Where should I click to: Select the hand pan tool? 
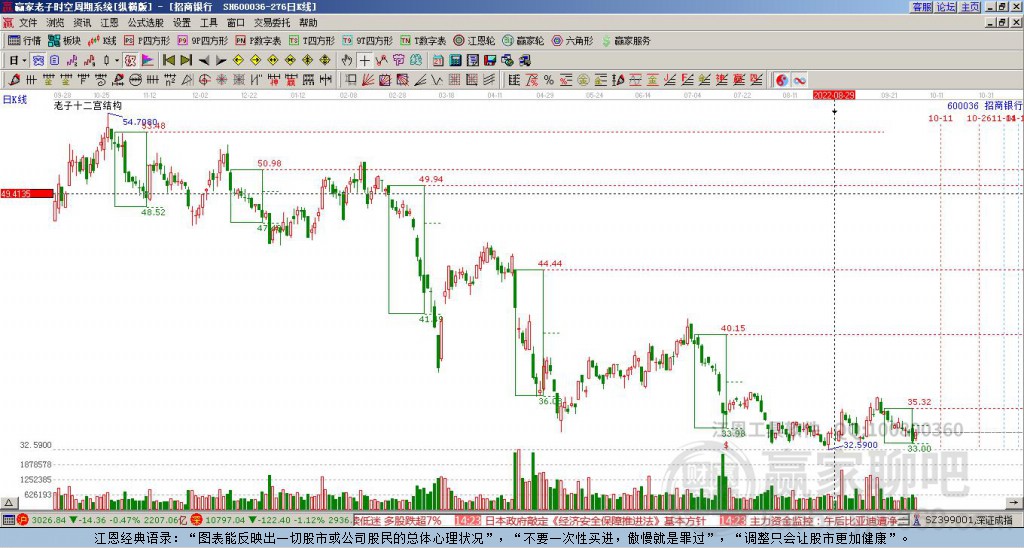tap(347, 60)
